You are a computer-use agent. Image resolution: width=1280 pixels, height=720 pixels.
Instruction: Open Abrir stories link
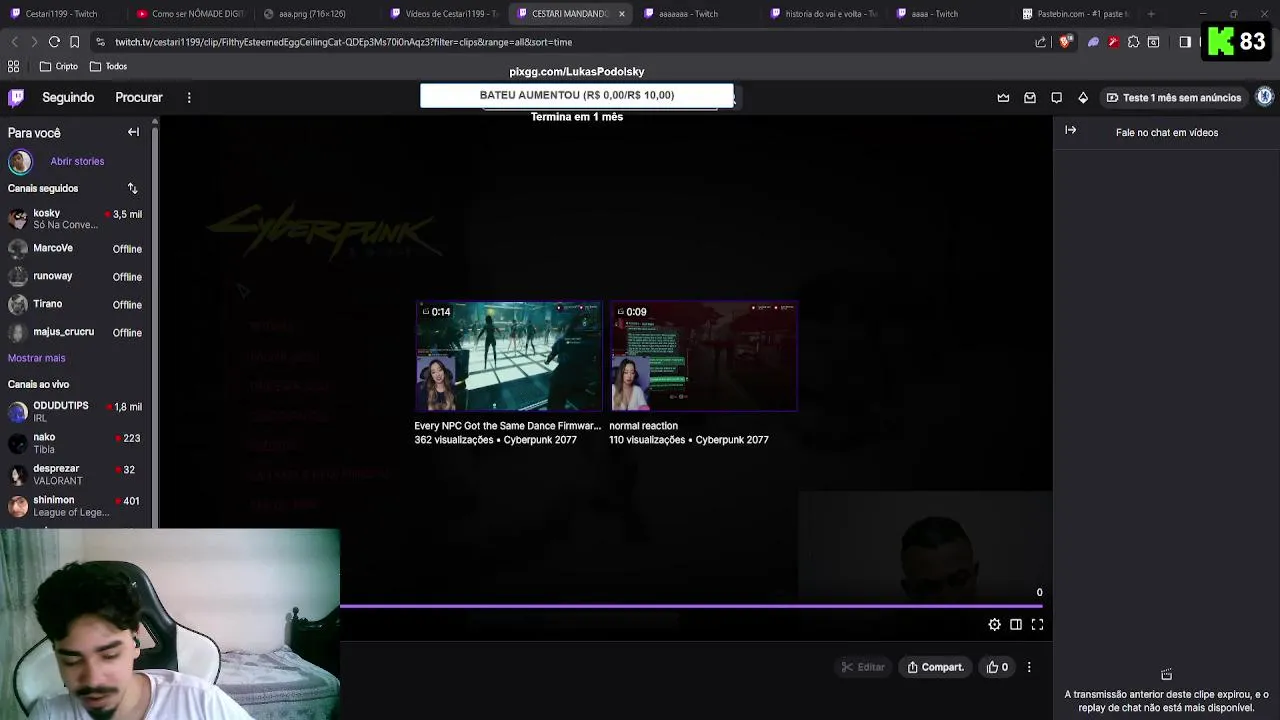click(x=77, y=161)
